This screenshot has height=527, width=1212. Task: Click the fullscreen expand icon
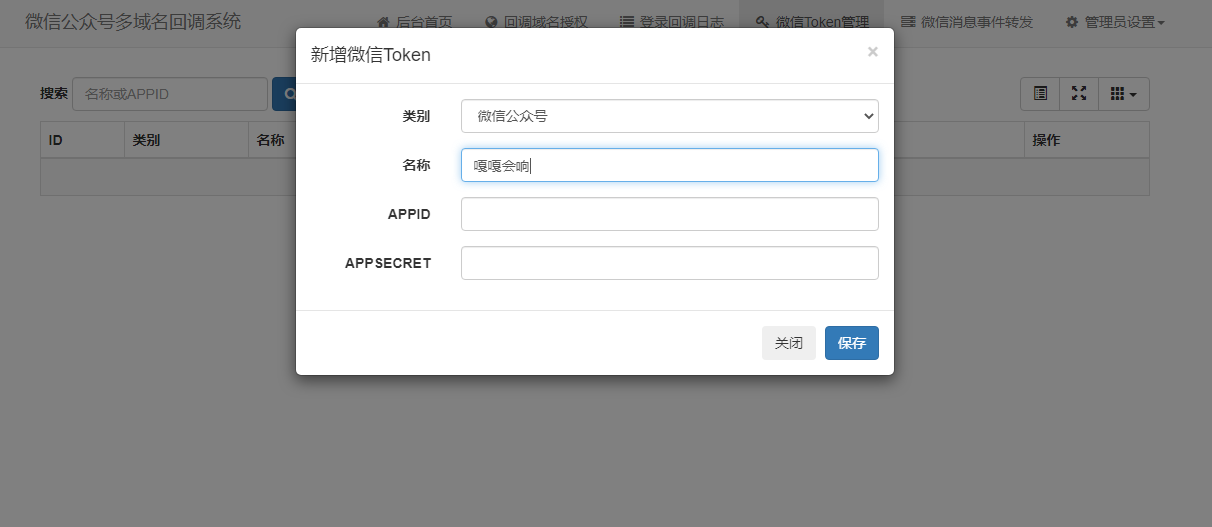point(1079,94)
